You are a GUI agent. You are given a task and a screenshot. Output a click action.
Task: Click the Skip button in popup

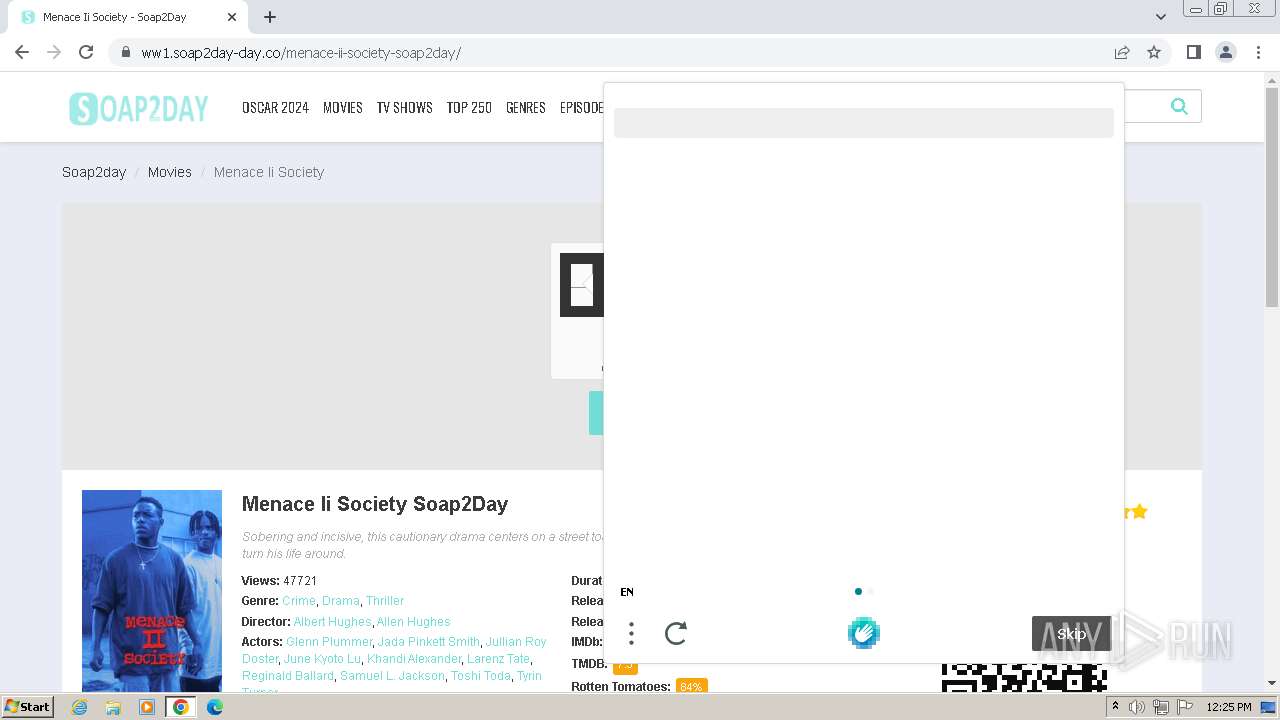[x=1071, y=634]
